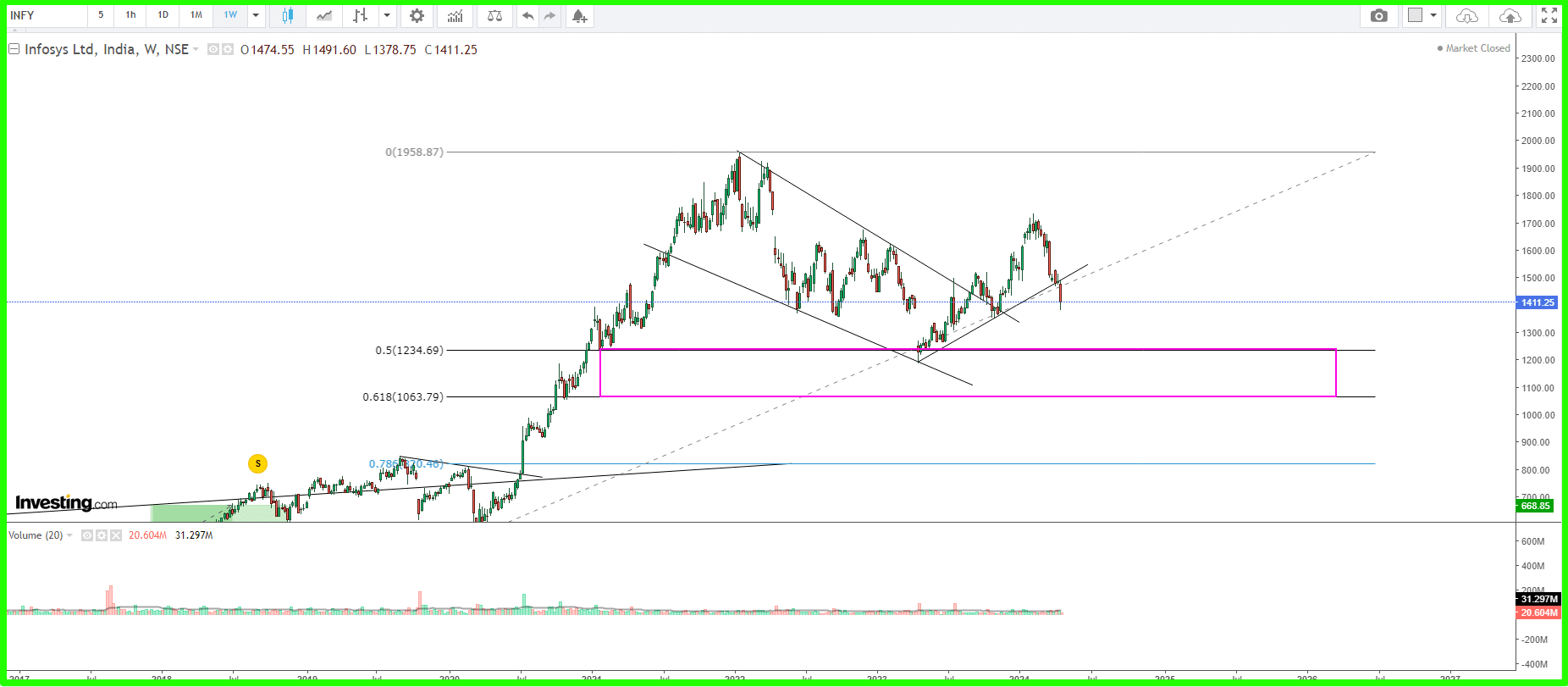The width and height of the screenshot is (1568, 687).
Task: Open the interval dropdown arrow after 1W
Action: (256, 15)
